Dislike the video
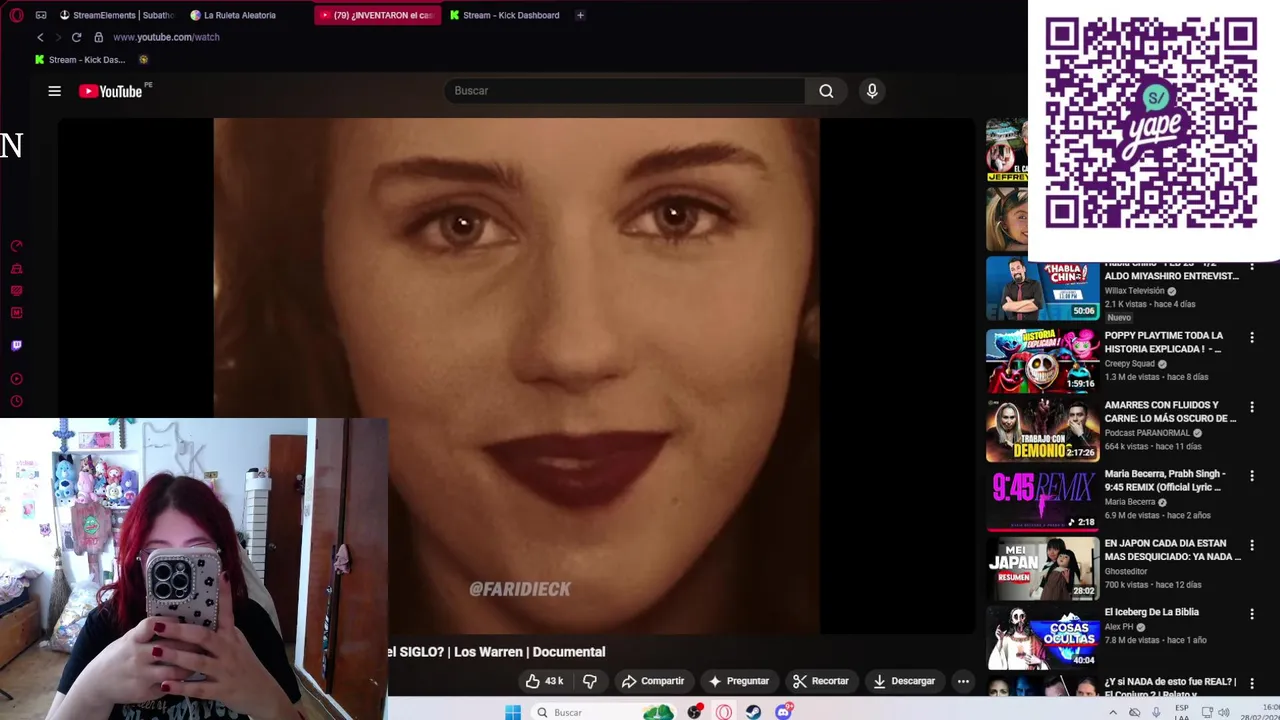 (590, 681)
